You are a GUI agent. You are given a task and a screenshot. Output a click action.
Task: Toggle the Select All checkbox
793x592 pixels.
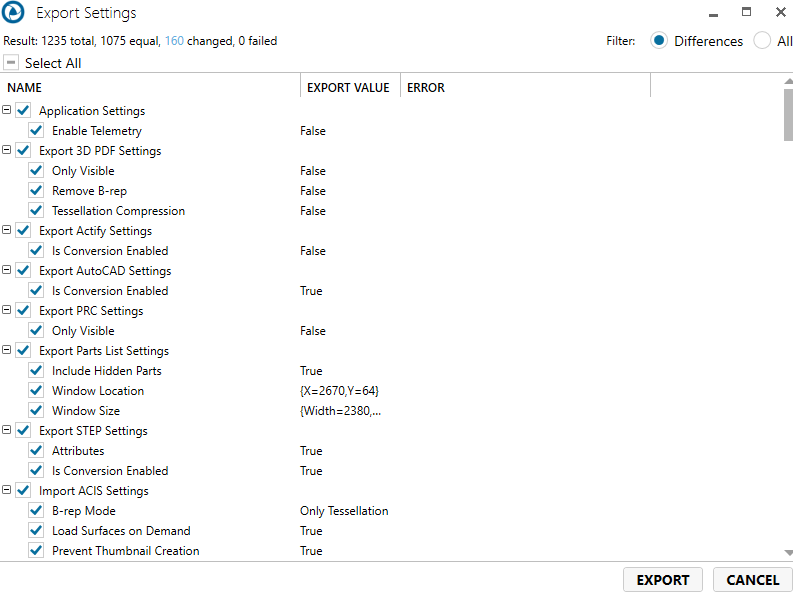[x=11, y=63]
